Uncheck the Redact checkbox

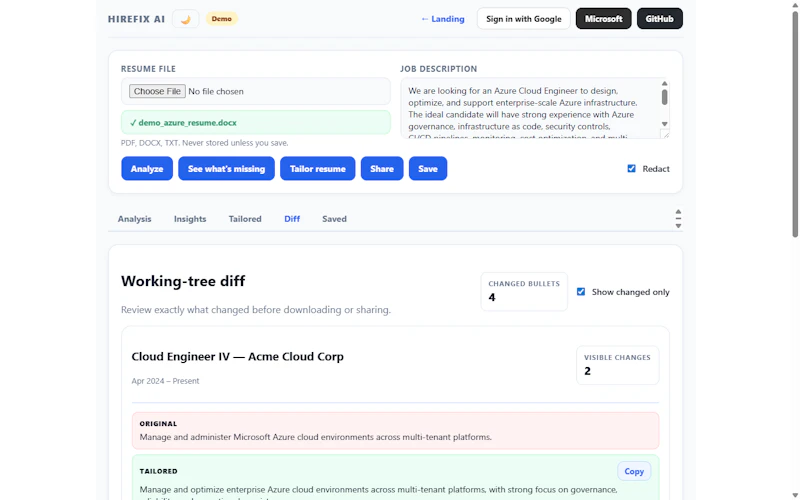click(x=632, y=168)
